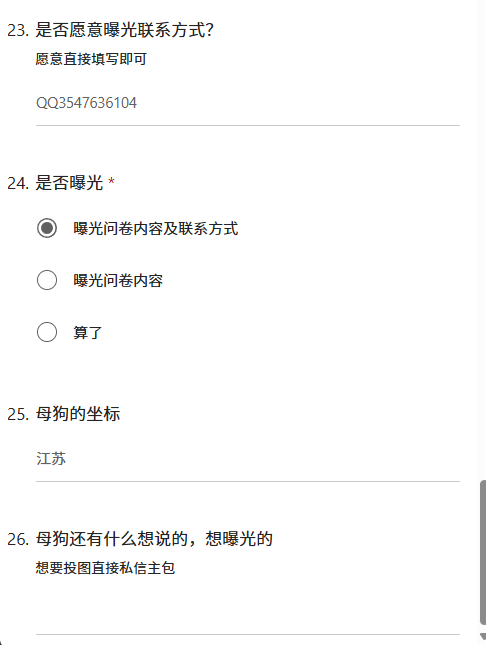Click the 算了 option label text
This screenshot has width=486, height=645.
88,332
